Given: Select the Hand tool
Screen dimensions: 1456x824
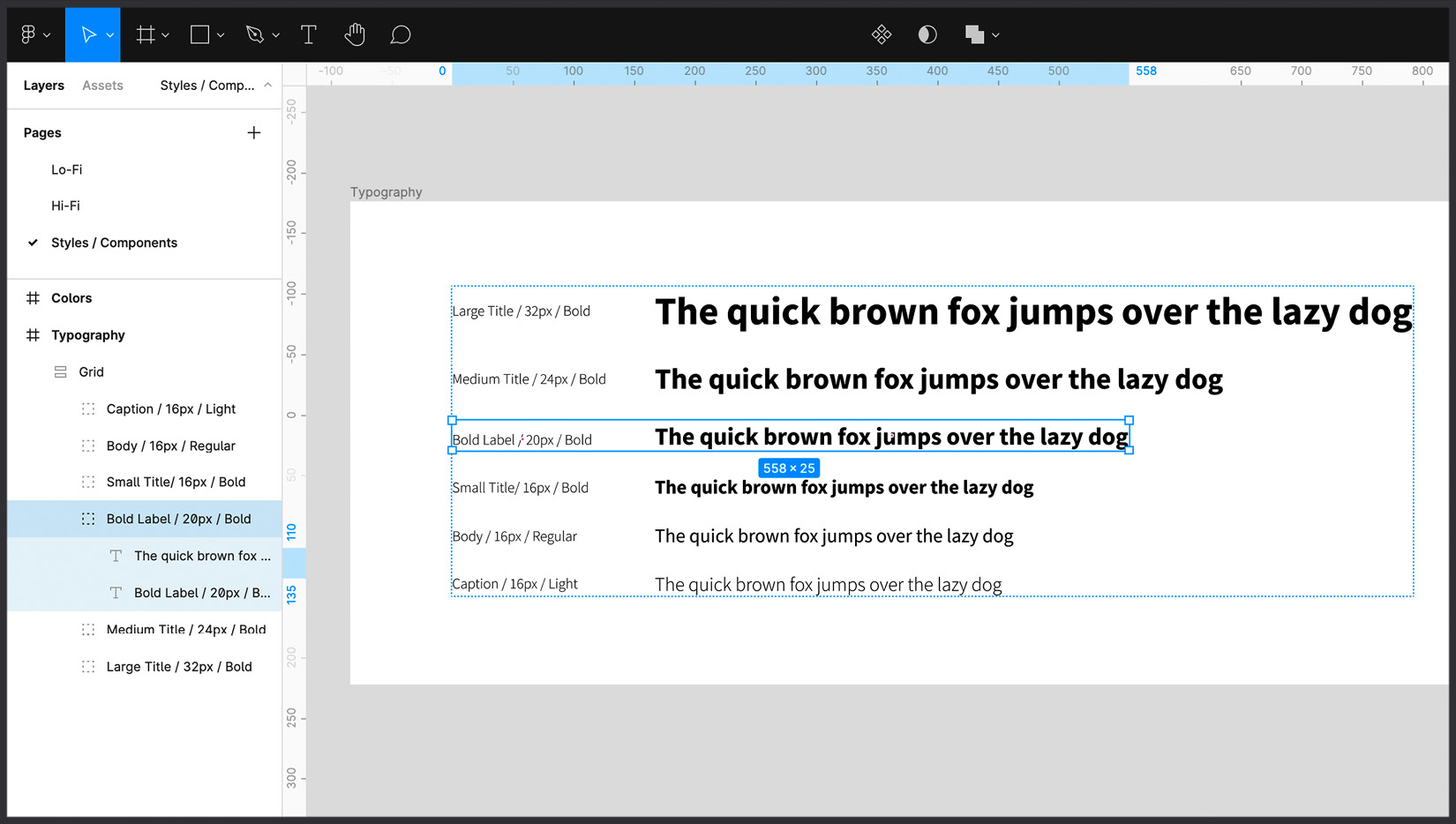Looking at the screenshot, I should pos(354,34).
